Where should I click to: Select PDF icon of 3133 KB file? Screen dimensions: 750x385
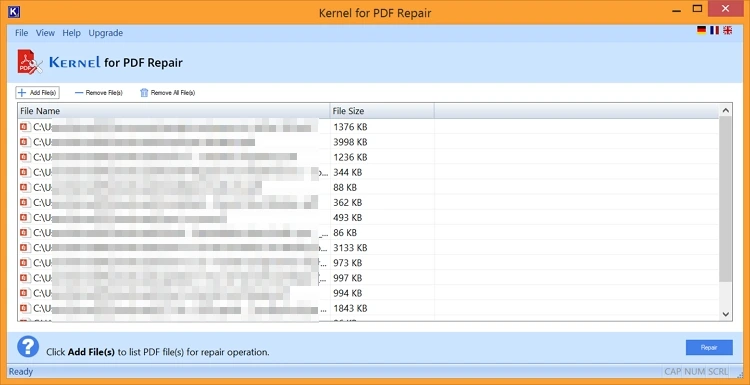coord(25,248)
